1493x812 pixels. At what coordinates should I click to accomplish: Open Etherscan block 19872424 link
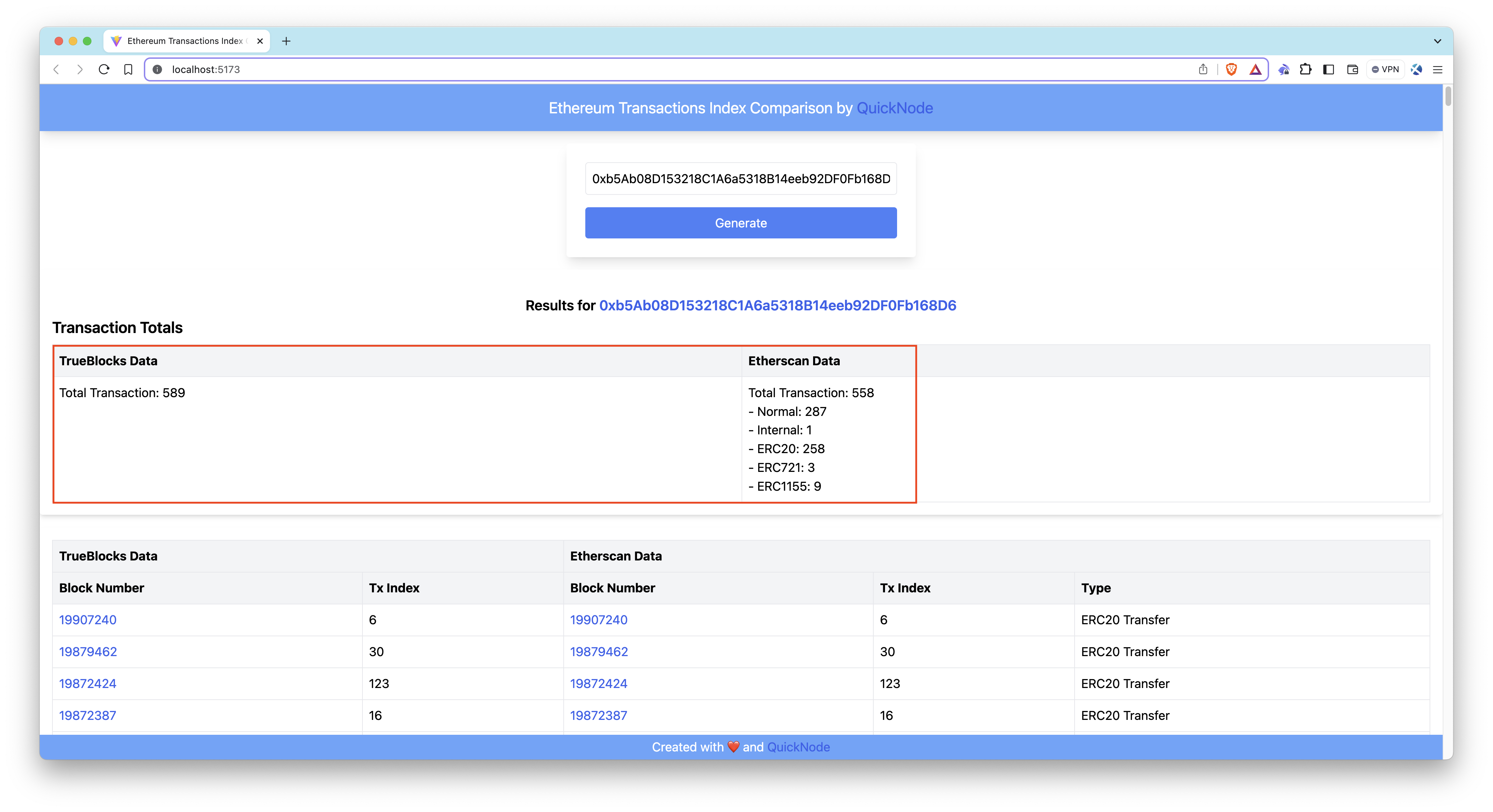click(598, 684)
